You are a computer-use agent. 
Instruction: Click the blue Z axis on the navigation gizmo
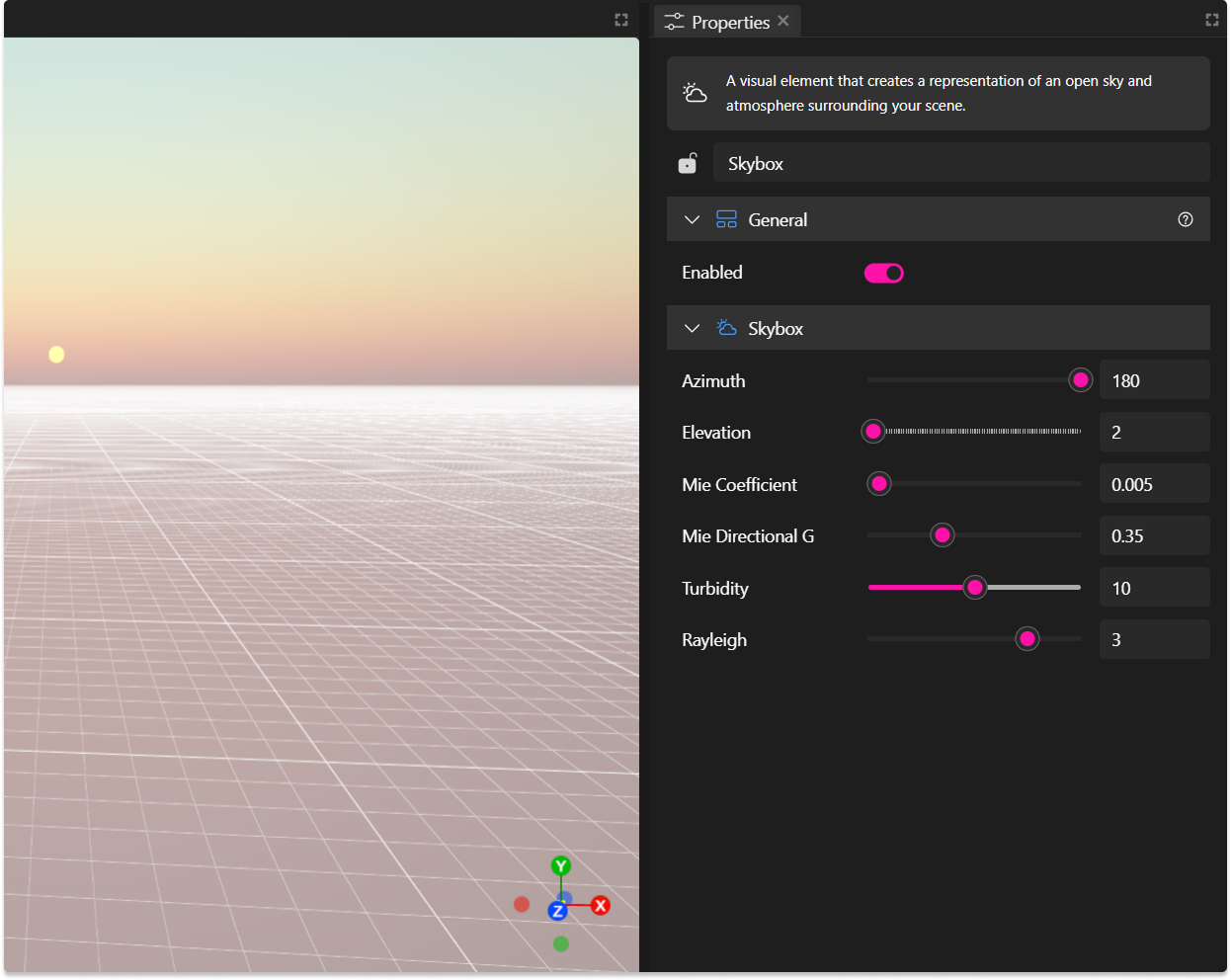click(558, 911)
